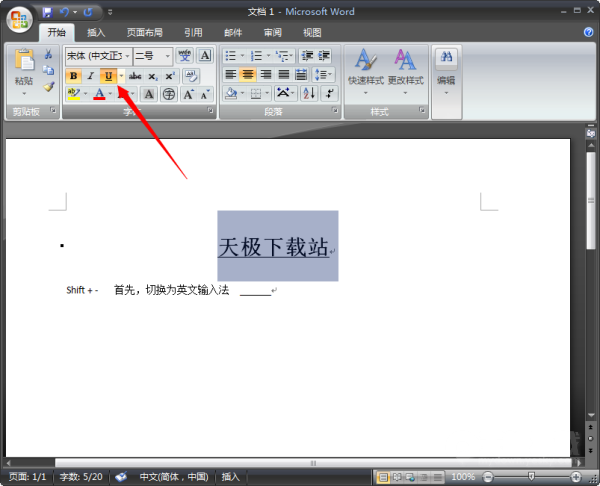
Task: Click word count 字数: 5/20
Action: [x=81, y=477]
